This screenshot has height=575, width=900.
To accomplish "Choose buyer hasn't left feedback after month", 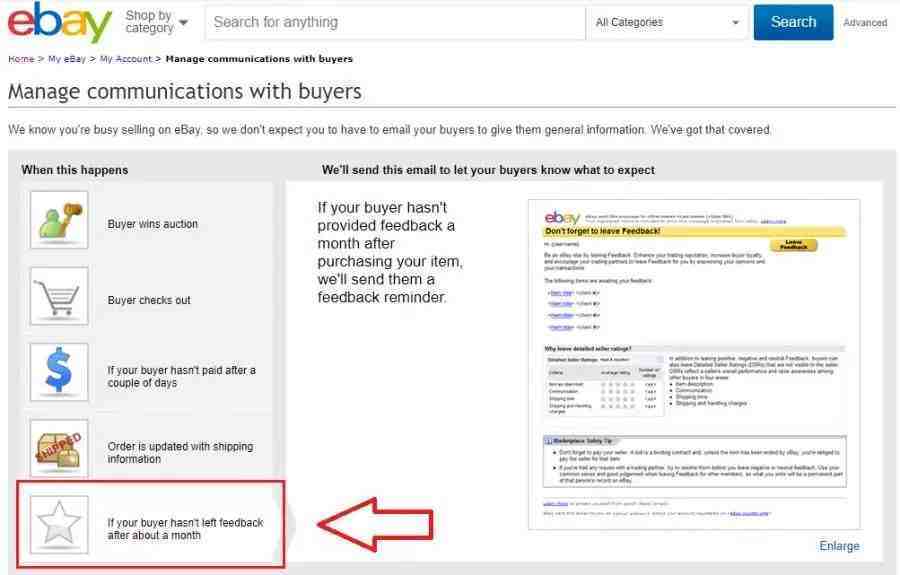I will [151, 525].
